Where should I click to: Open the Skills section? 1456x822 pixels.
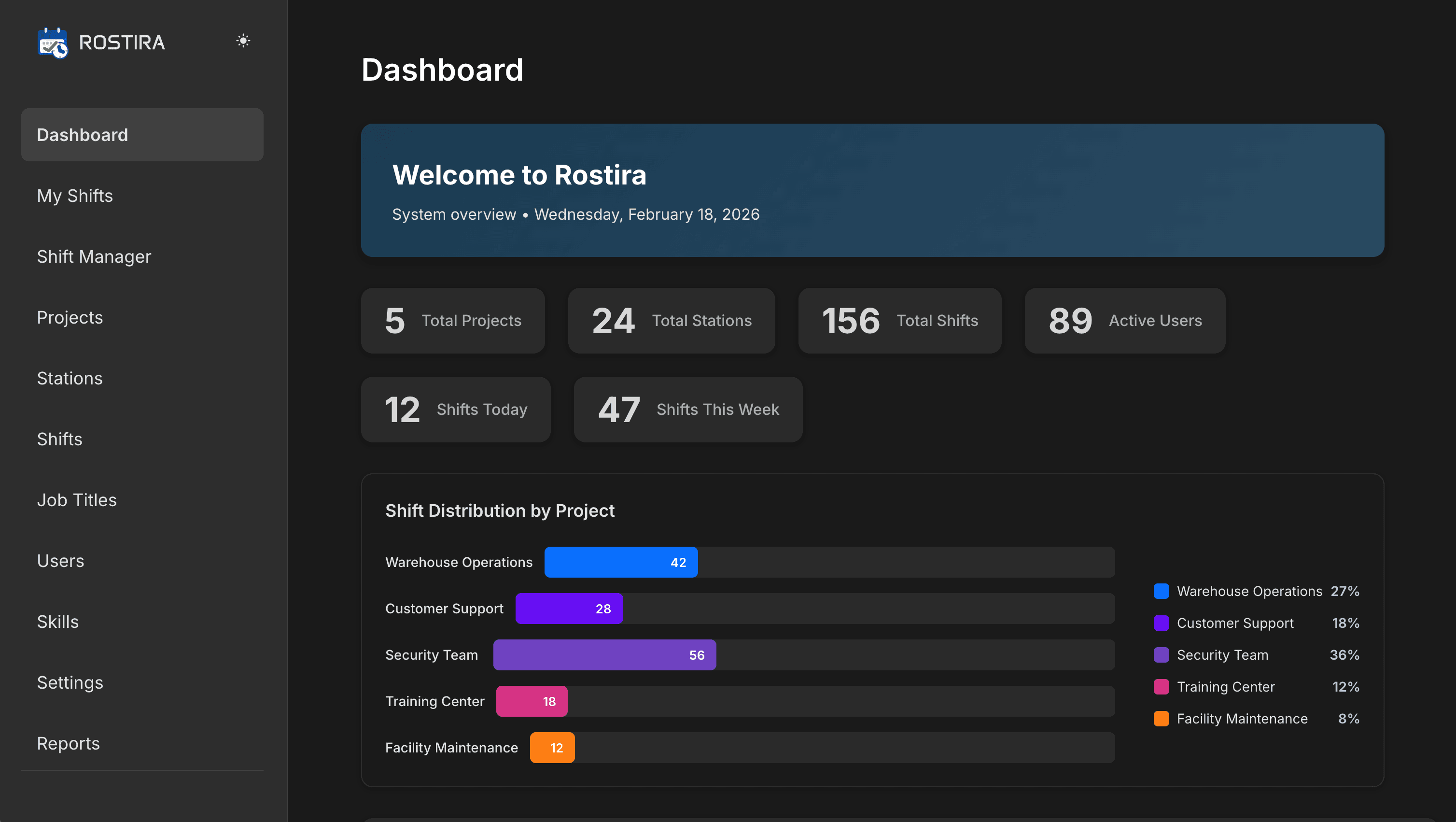click(x=57, y=621)
